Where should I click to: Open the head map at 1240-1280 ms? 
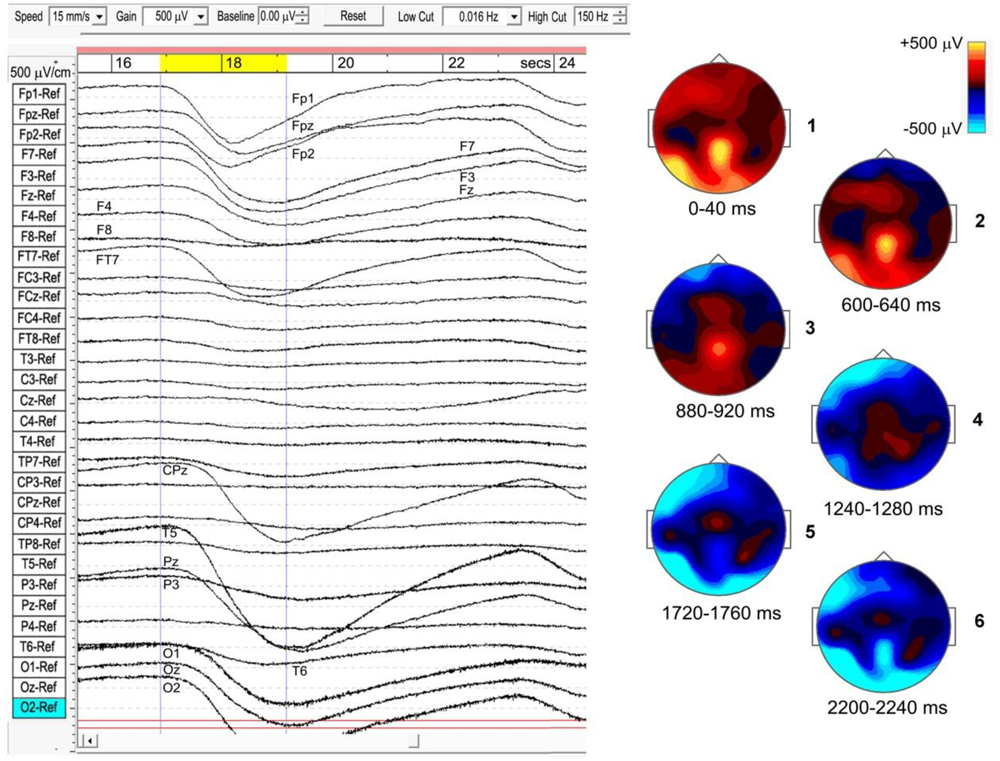pos(881,424)
